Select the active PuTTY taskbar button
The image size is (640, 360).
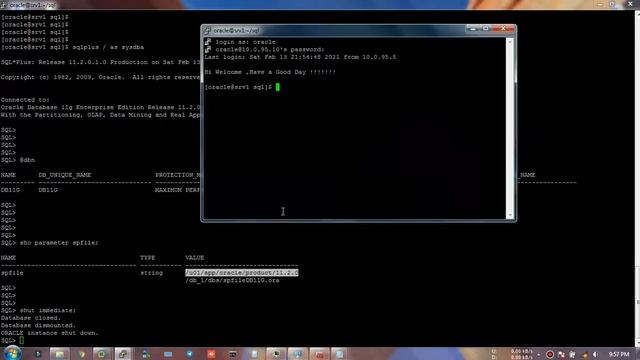coord(122,354)
